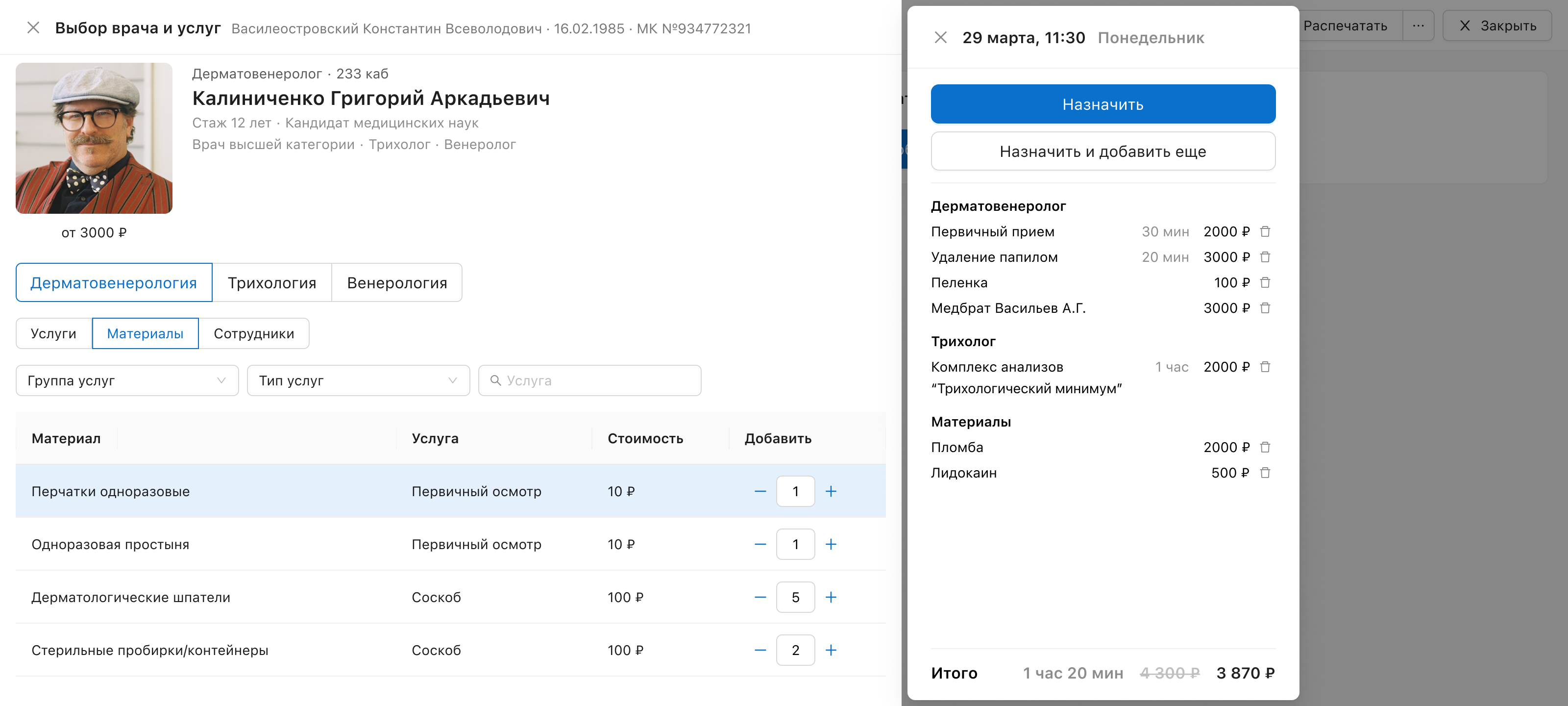This screenshot has width=1568, height=706.
Task: Expand the Тип услуг dropdown
Action: click(359, 380)
